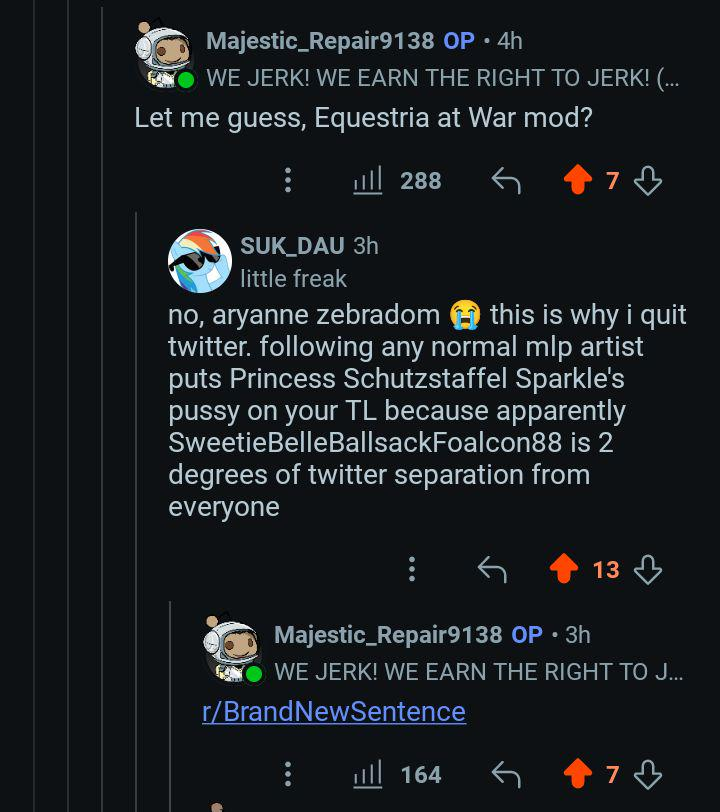
Task: Downvote the Equestria at War mod comment
Action: (648, 181)
